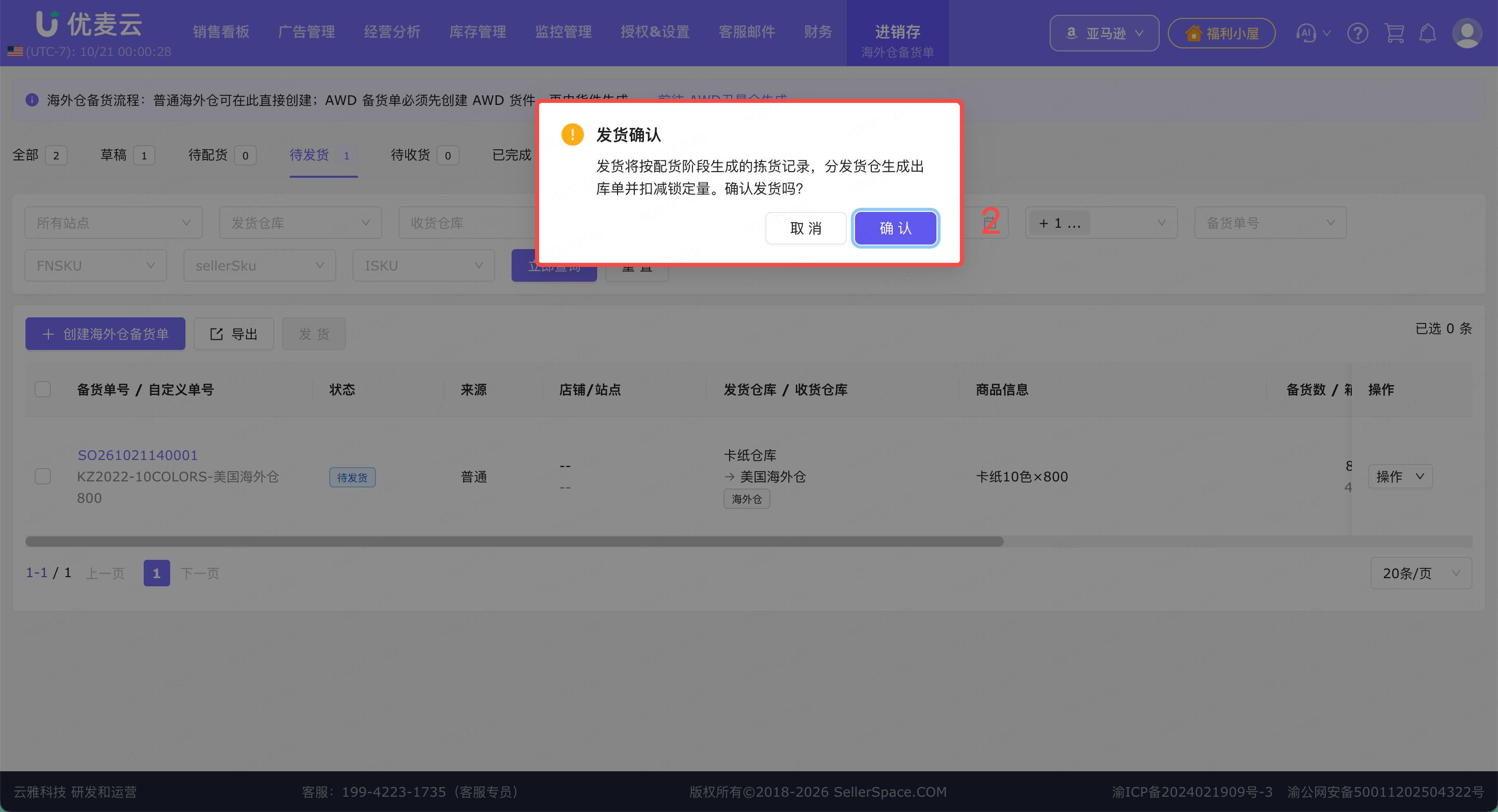Click 上一页 previous page
Screen dimensions: 1498x812
pyautogui.click(x=105, y=573)
